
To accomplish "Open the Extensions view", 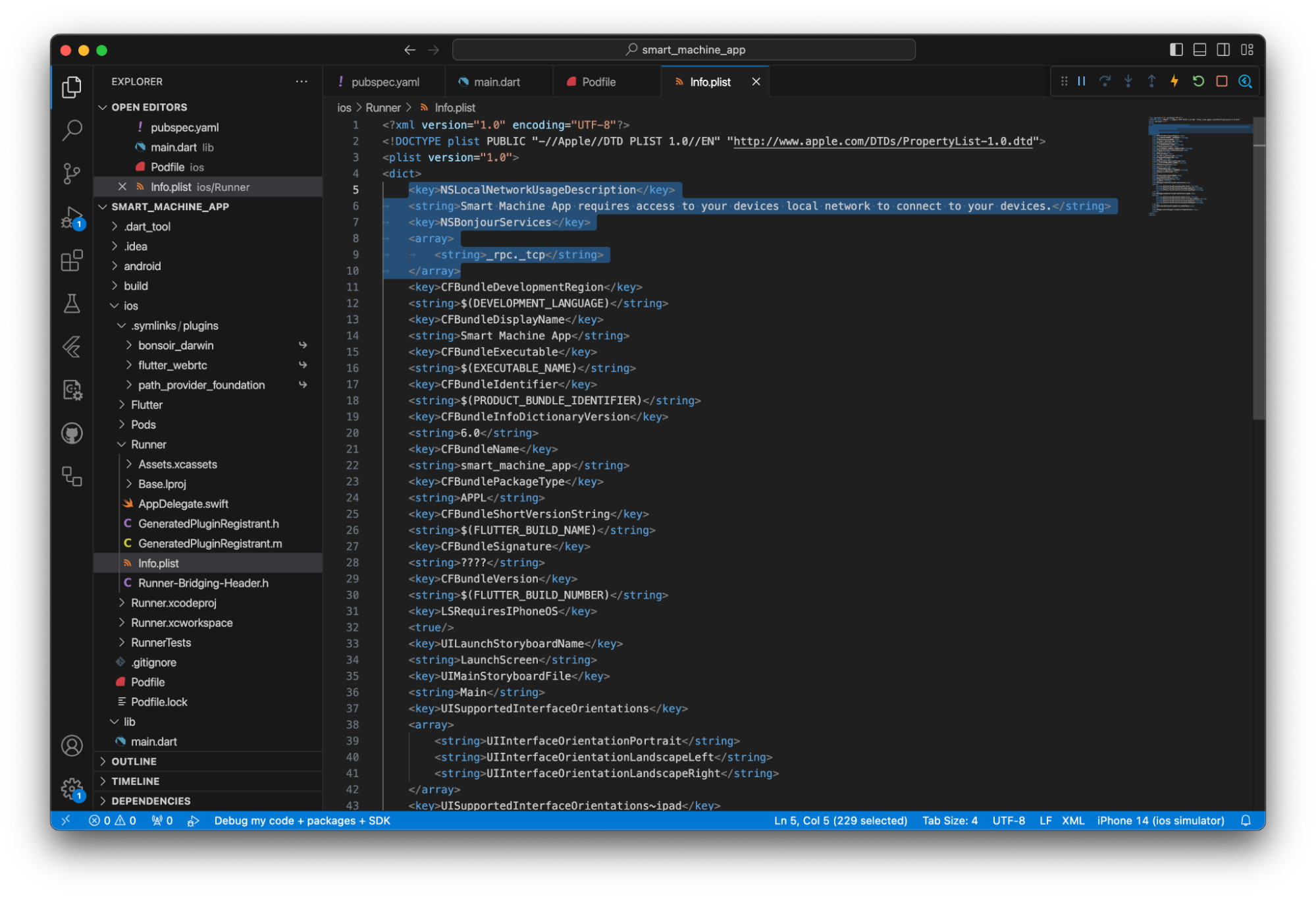I will point(71,261).
